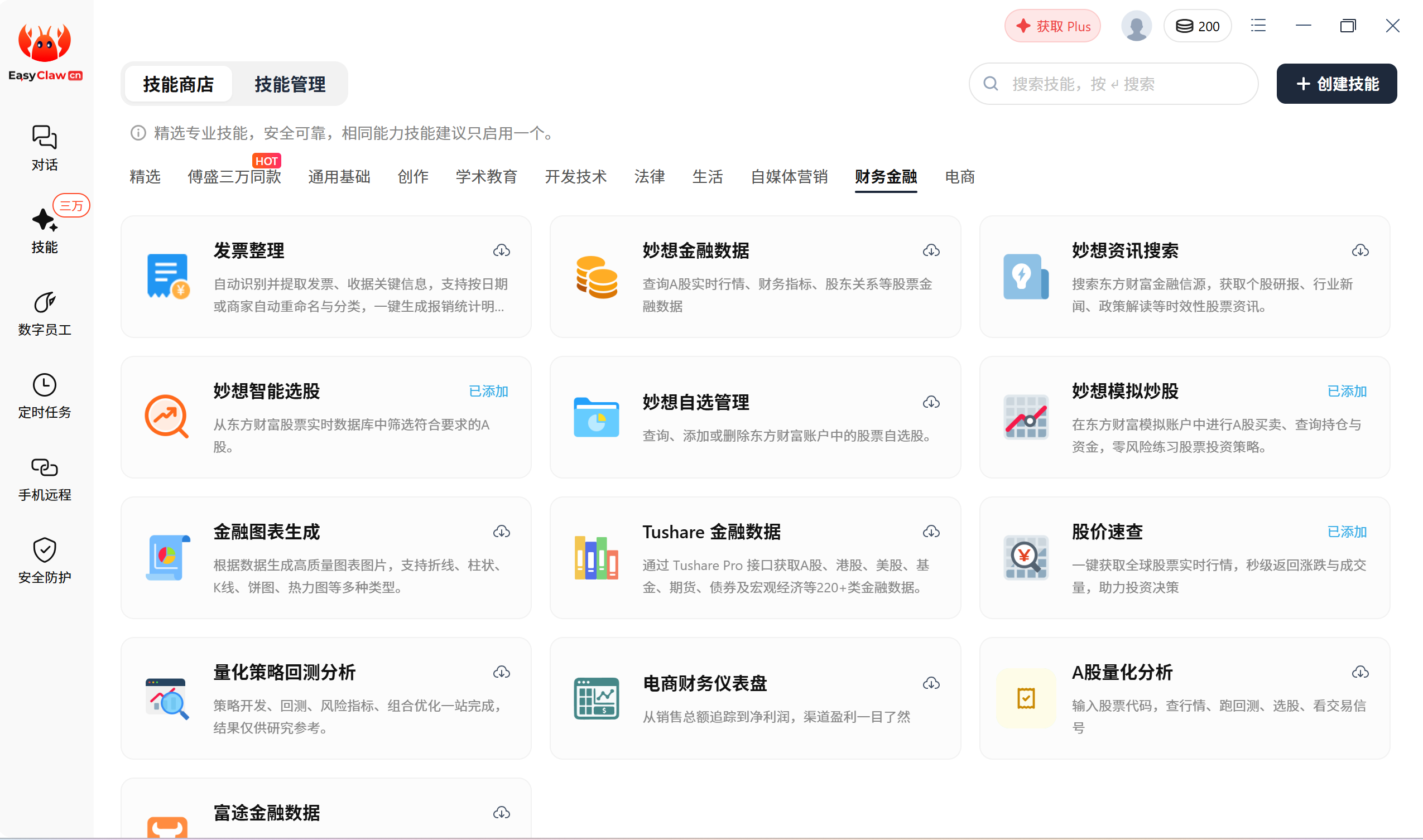This screenshot has height=840, width=1423.
Task: Select the 生活 category
Action: [708, 177]
